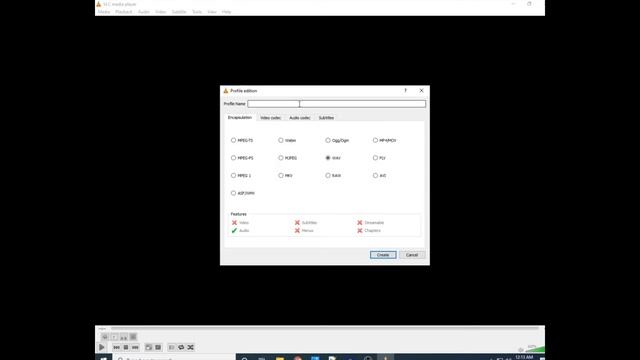The width and height of the screenshot is (640, 360).
Task: Open the View menu in VLC
Action: click(212, 12)
